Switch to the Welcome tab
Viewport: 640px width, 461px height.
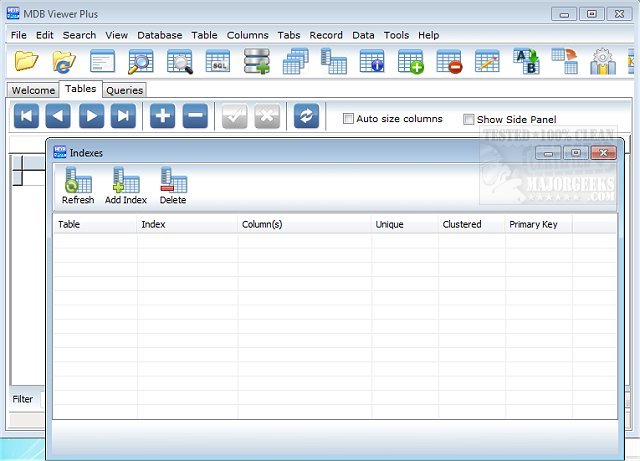(33, 90)
